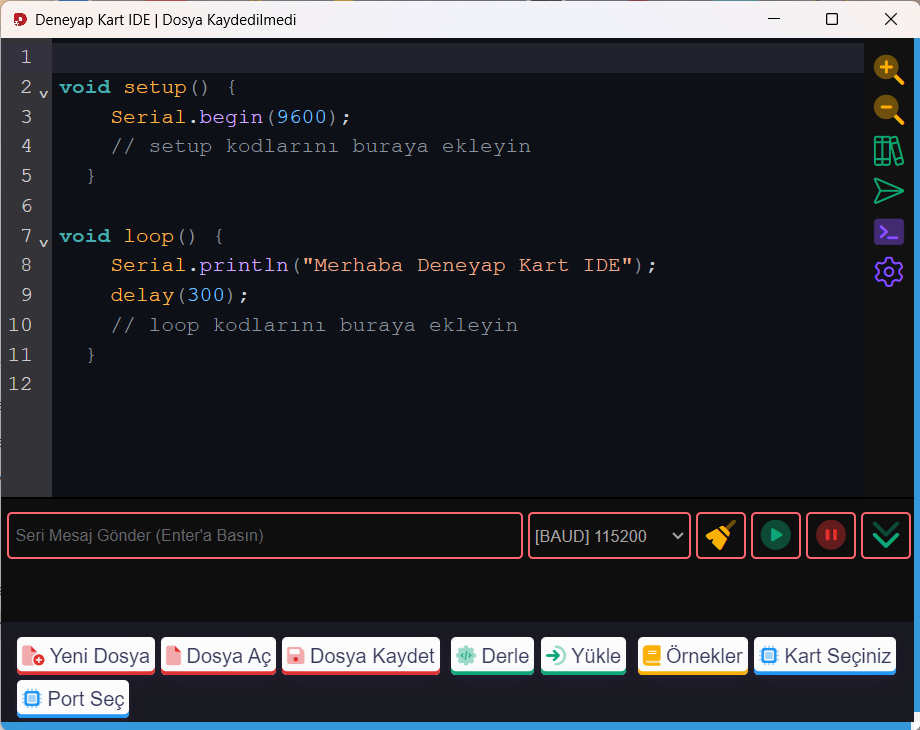Save file with Dosya Kaydet
The width and height of the screenshot is (920, 730).
361,655
